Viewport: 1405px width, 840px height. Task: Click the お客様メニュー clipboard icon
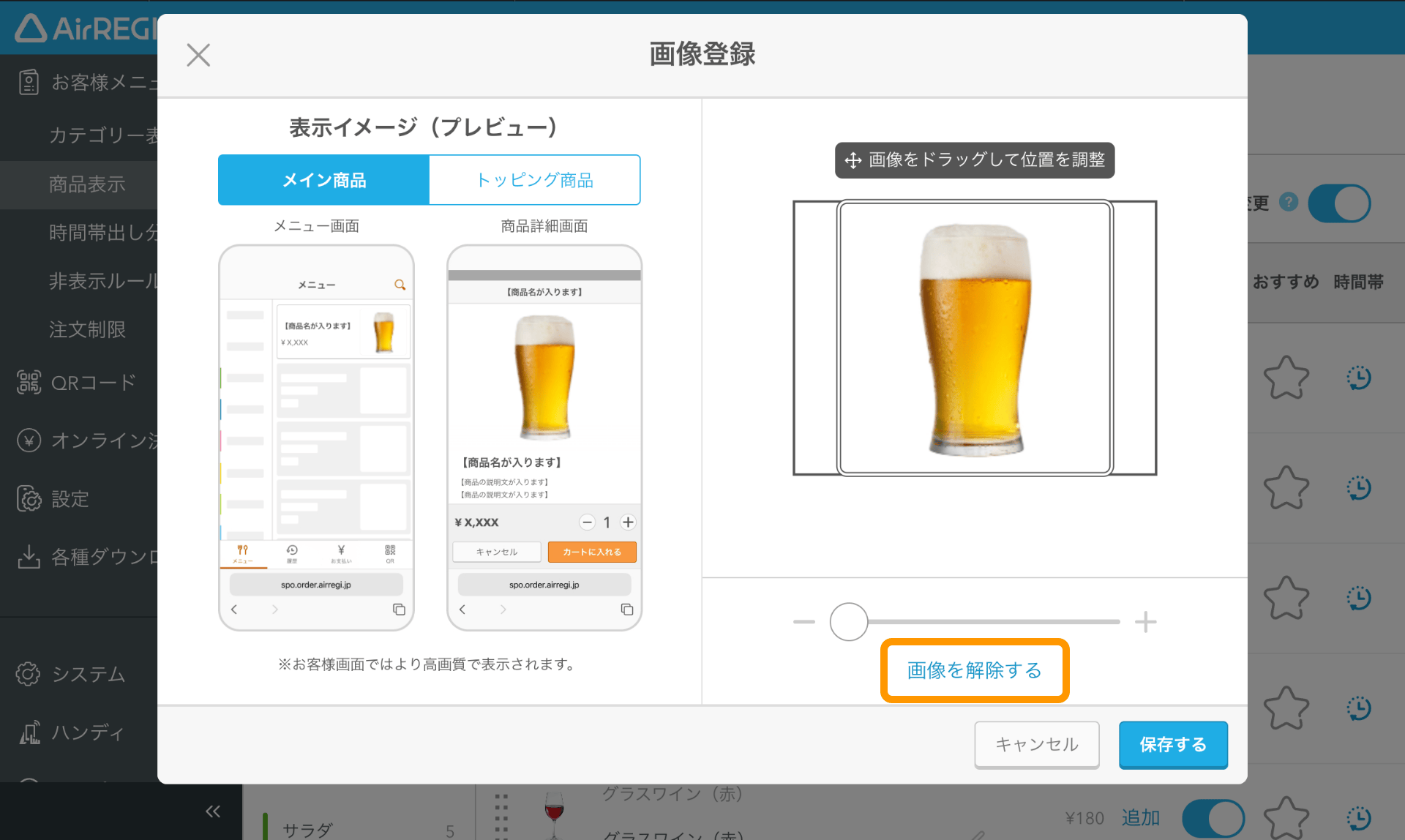29,82
